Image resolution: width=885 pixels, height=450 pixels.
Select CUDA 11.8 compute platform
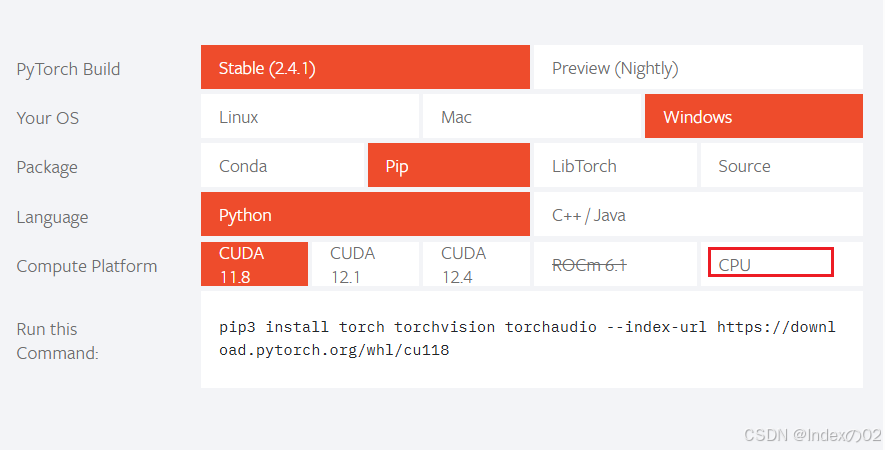point(255,264)
